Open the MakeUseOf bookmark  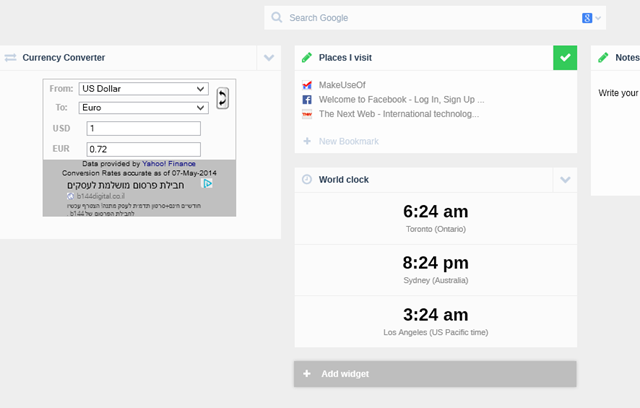(343, 85)
